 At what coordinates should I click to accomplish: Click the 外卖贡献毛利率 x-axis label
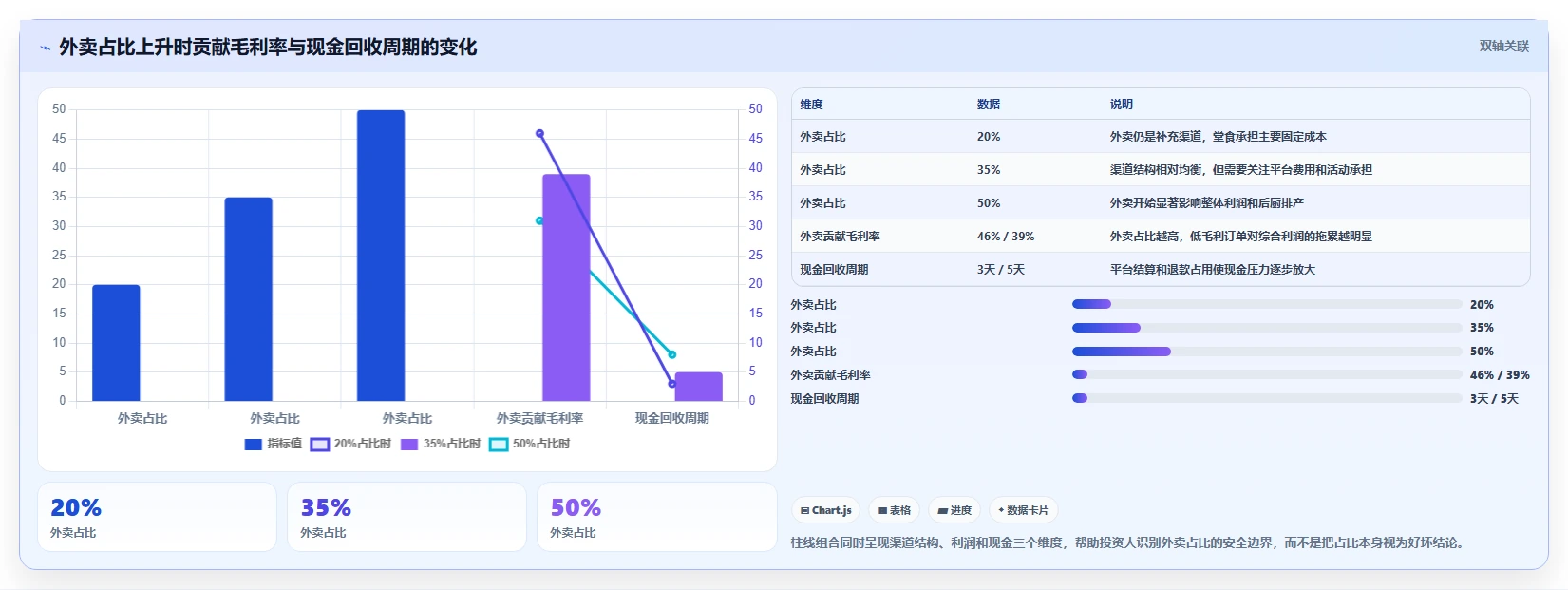coord(539,418)
